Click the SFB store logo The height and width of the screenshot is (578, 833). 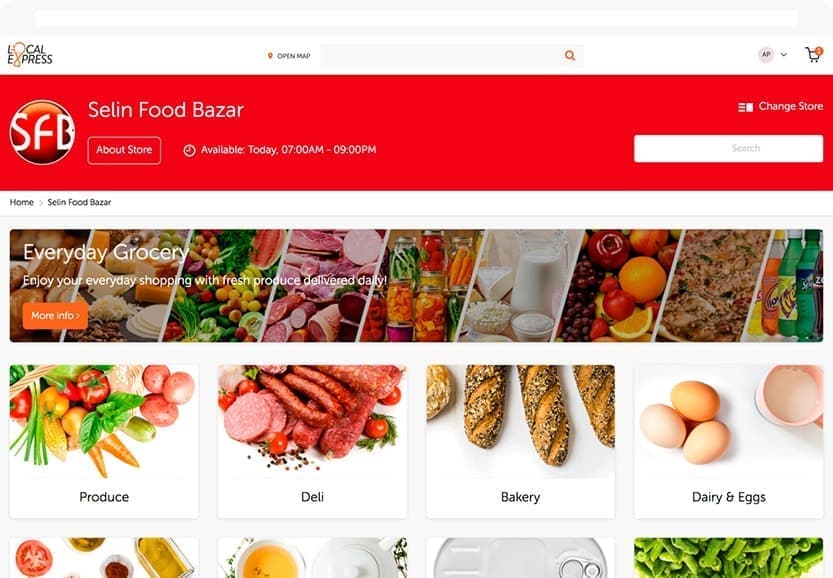point(42,132)
